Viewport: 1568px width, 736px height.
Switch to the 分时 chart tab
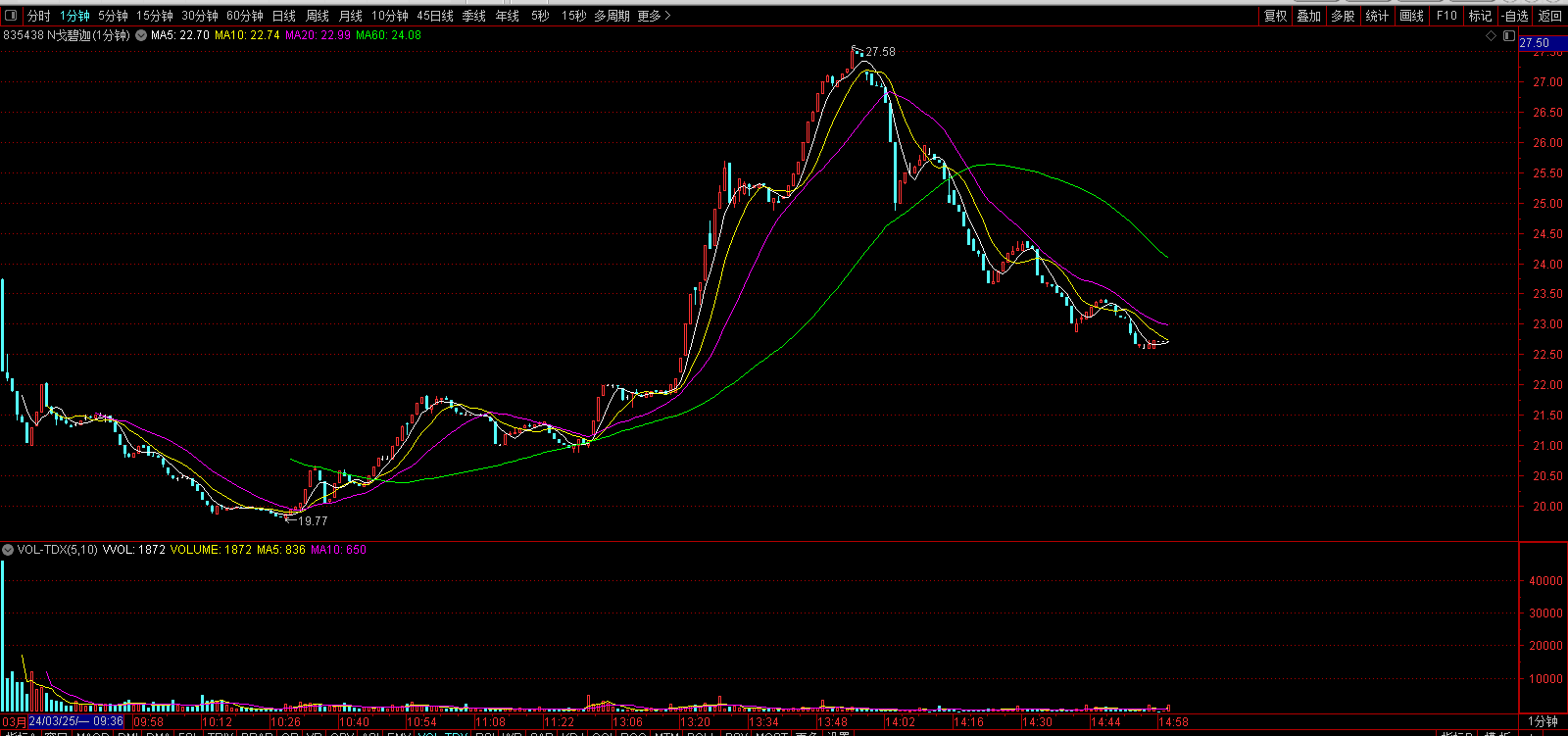39,16
